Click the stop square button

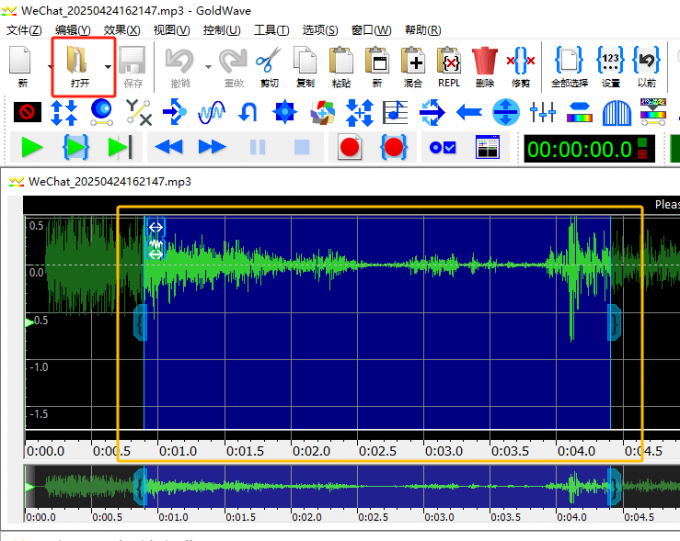click(302, 148)
